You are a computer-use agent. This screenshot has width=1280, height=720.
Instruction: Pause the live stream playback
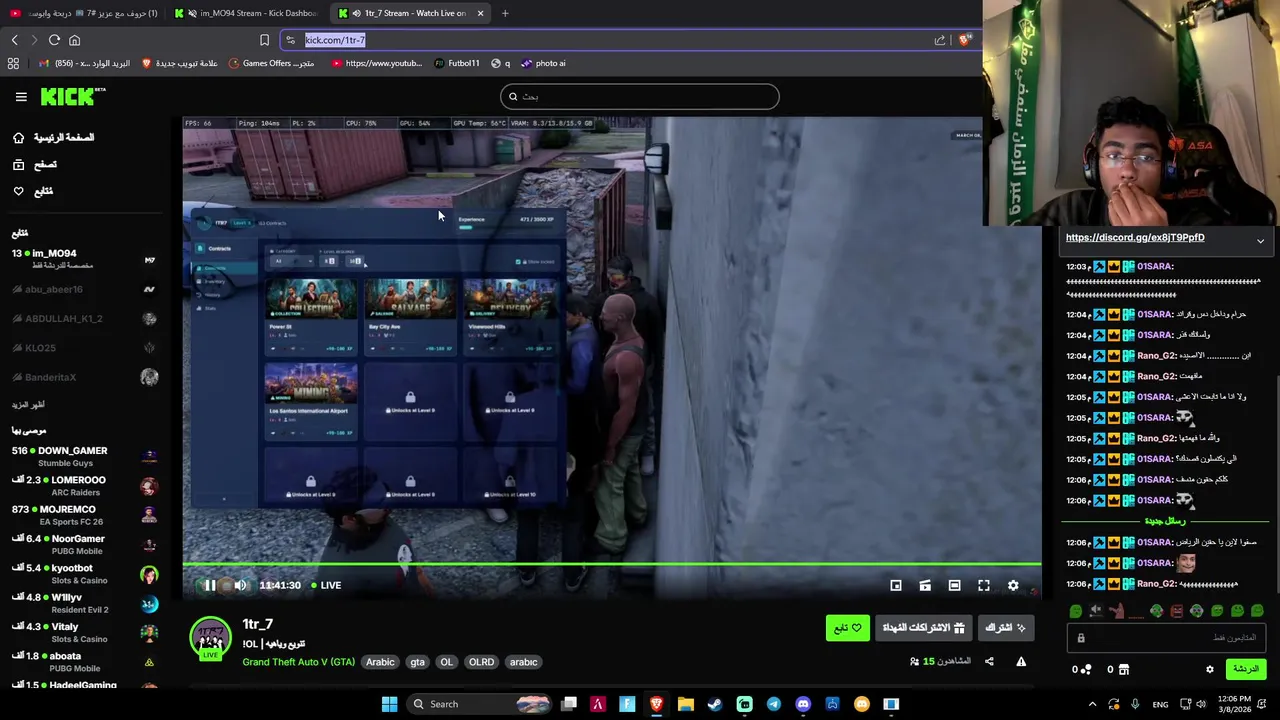click(210, 585)
